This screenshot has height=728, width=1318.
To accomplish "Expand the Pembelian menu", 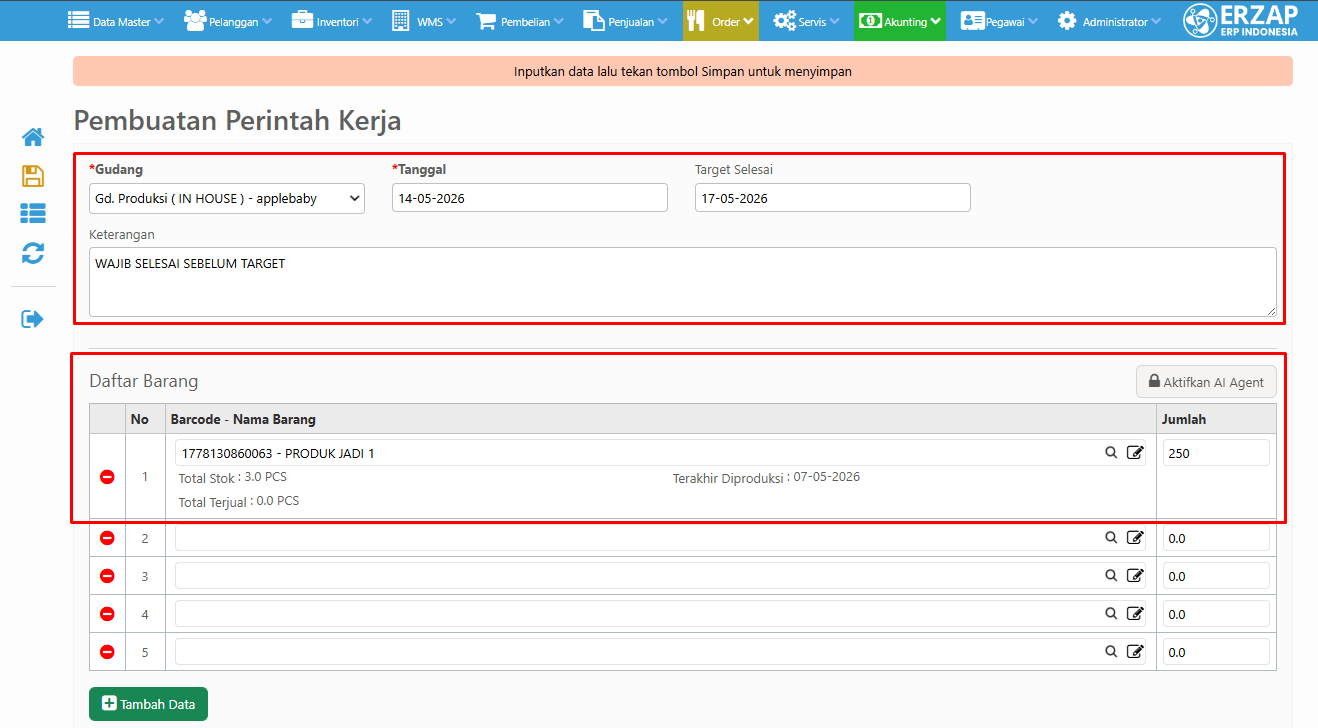I will click(x=521, y=21).
